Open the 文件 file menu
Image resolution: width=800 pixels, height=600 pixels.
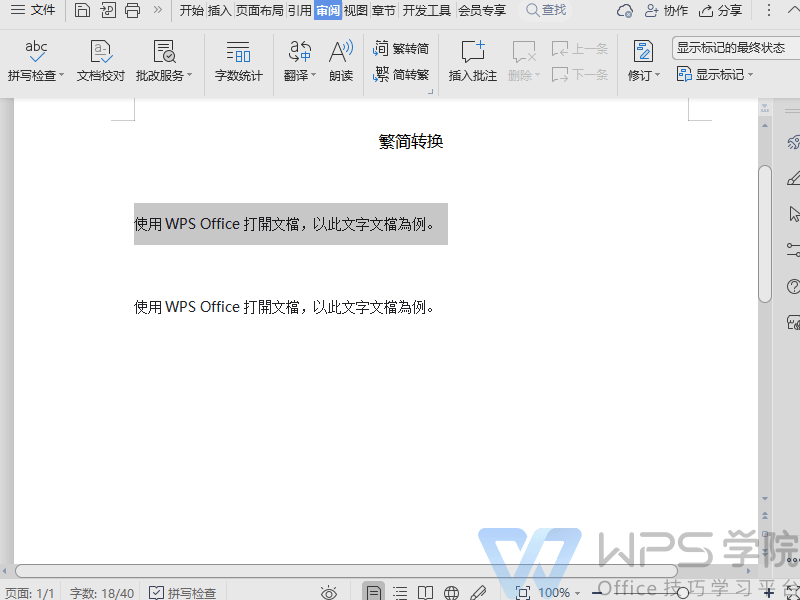(33, 10)
